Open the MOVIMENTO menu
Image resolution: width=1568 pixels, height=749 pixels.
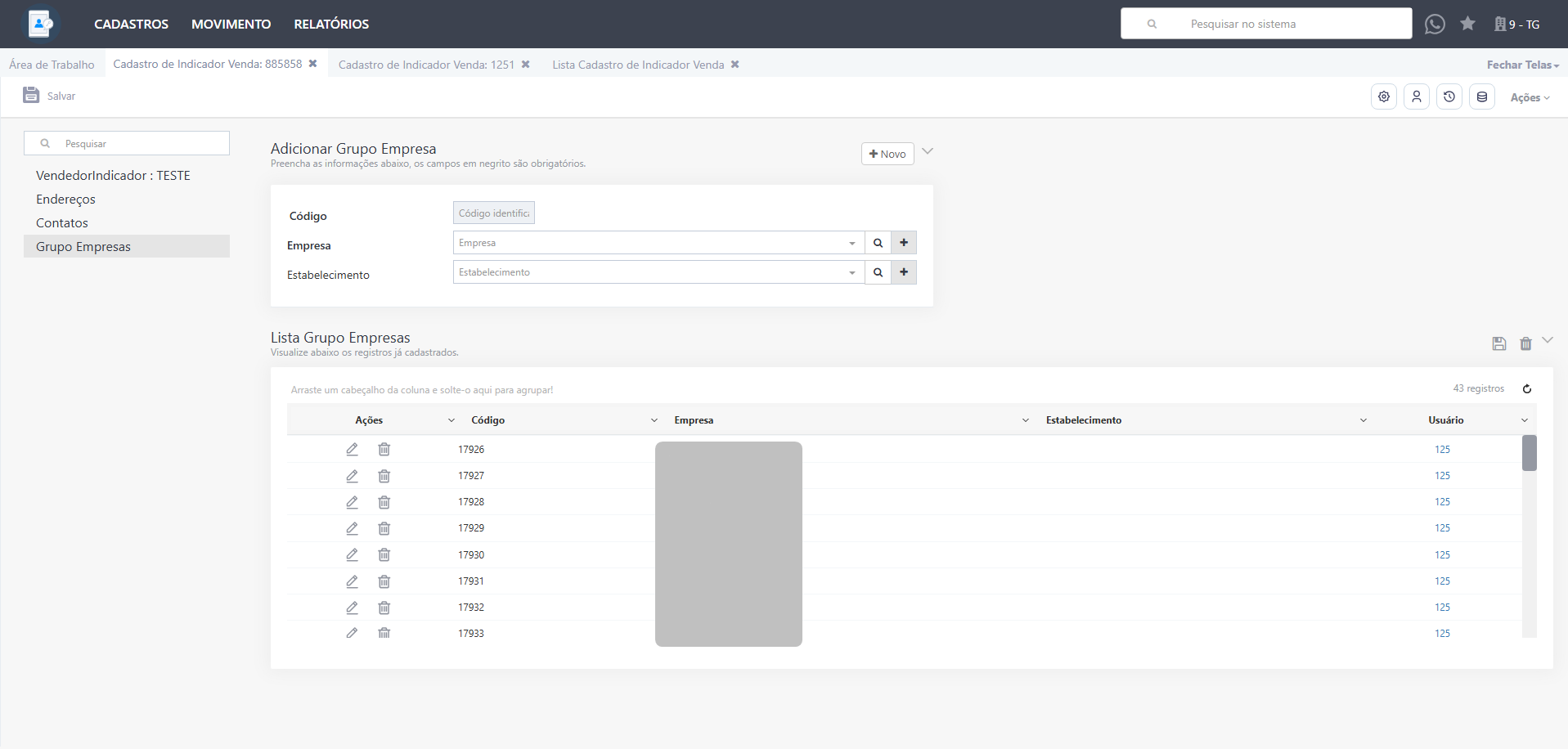[231, 25]
